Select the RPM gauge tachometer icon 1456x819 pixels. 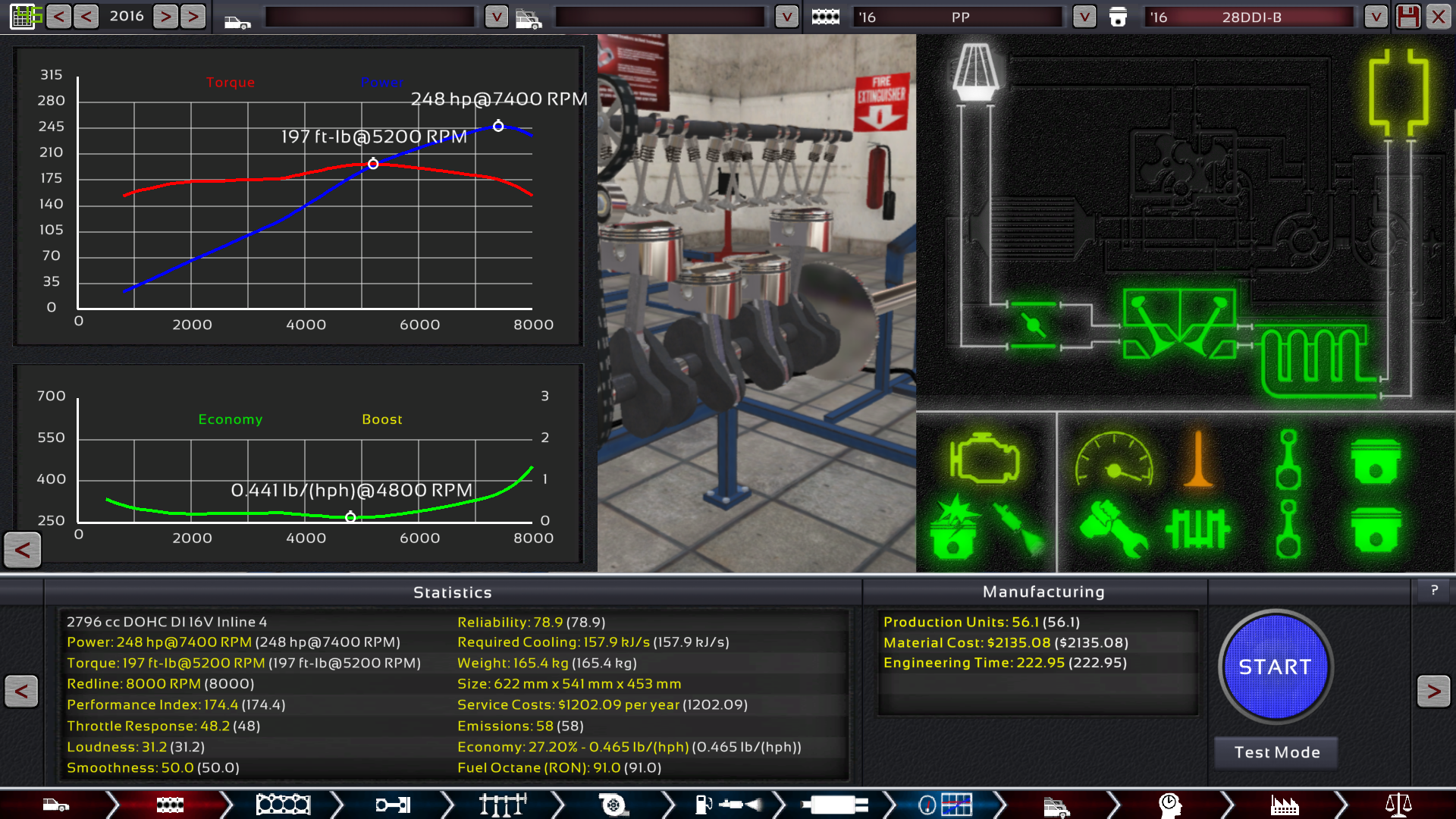click(x=1113, y=460)
